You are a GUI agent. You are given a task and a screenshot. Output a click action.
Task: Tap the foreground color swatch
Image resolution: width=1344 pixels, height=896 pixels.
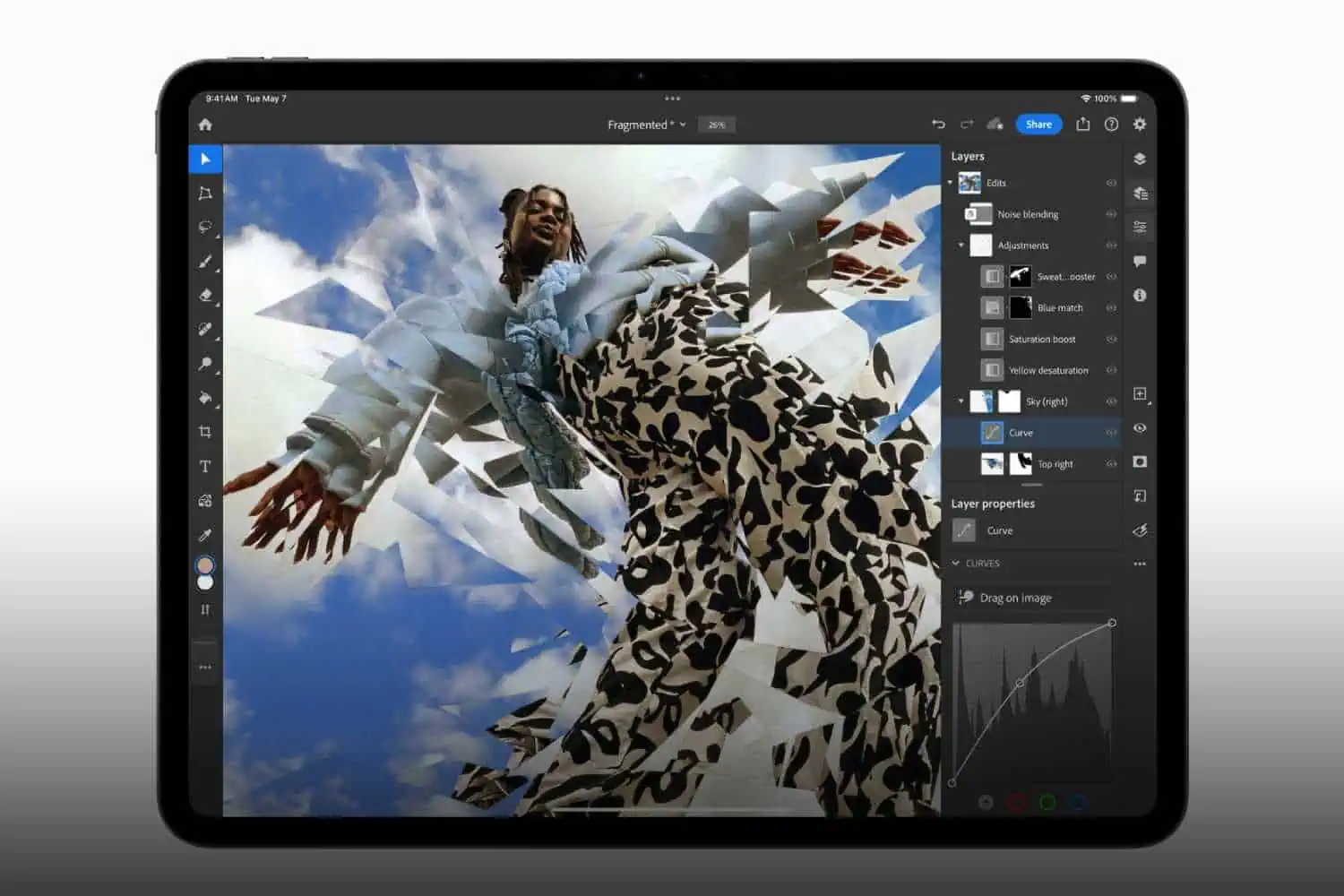point(205,565)
